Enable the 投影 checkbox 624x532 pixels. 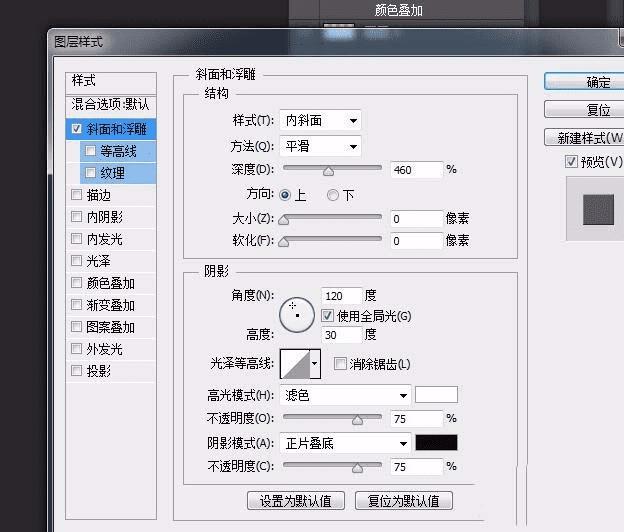click(76, 371)
